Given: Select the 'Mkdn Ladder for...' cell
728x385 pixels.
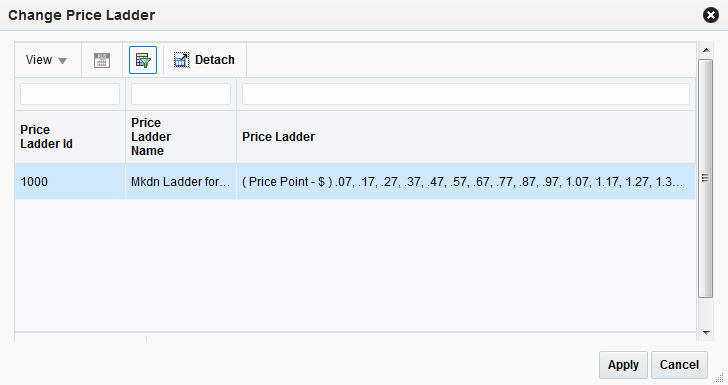Looking at the screenshot, I should point(181,182).
